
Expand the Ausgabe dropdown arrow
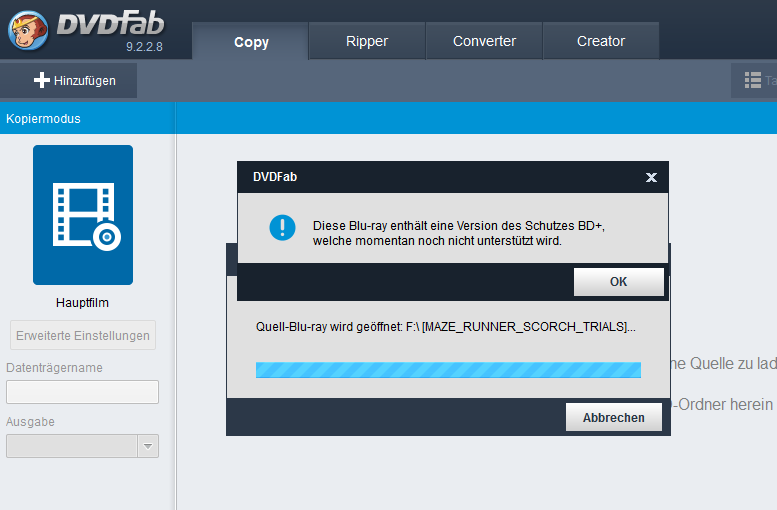[148, 446]
